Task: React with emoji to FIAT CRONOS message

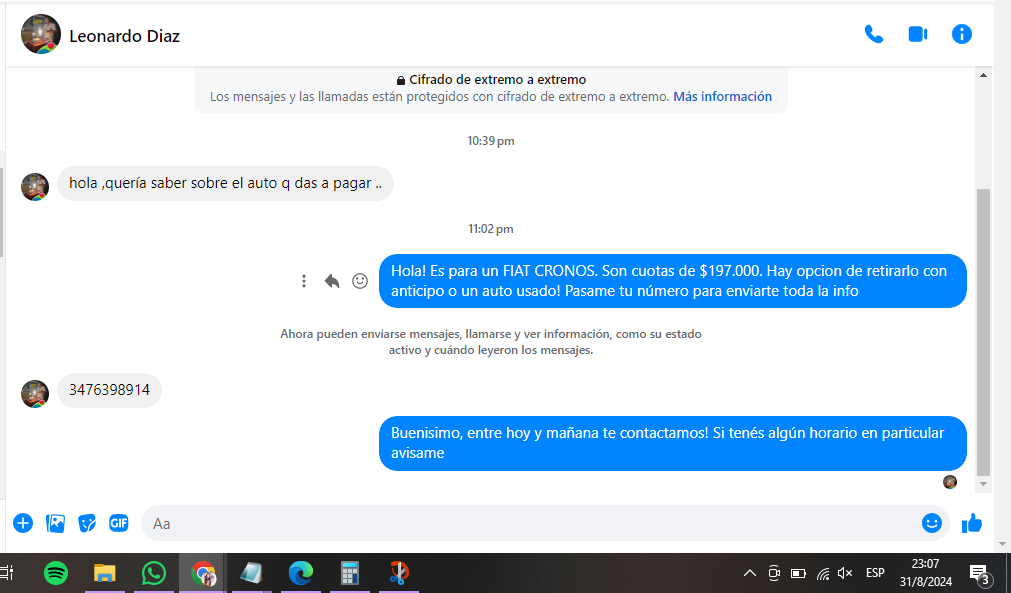Action: [x=360, y=281]
